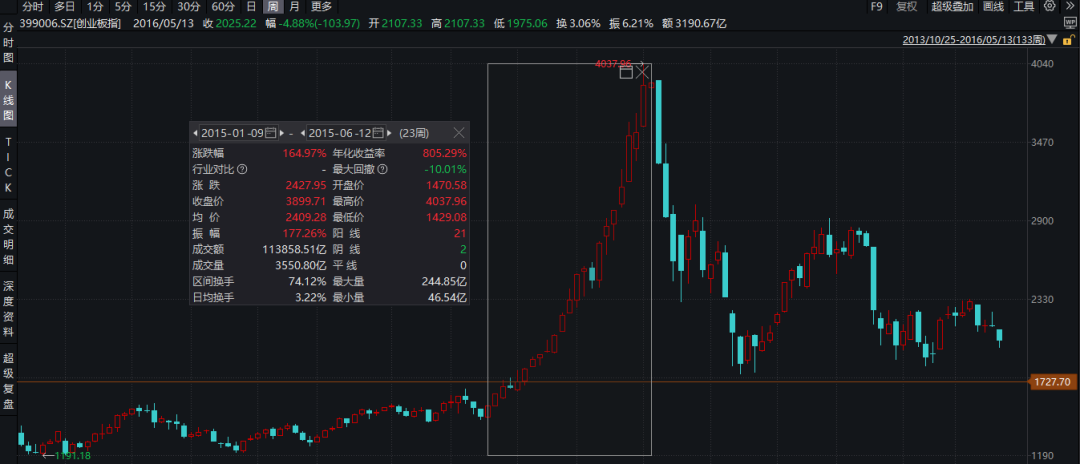
Task: Select K线图 in the left sidebar
Action: [x=8, y=100]
